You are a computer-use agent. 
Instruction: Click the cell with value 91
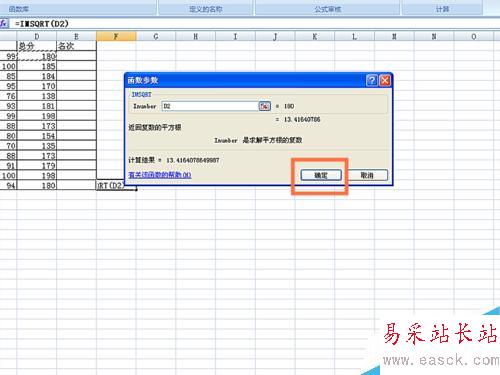click(x=8, y=166)
